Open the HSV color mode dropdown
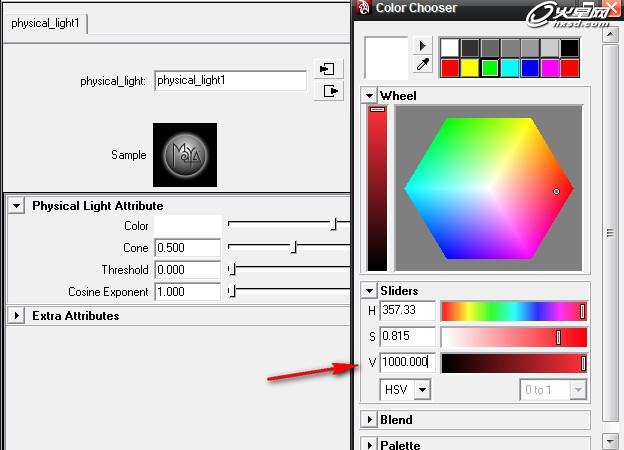The width and height of the screenshot is (624, 450). tap(407, 390)
